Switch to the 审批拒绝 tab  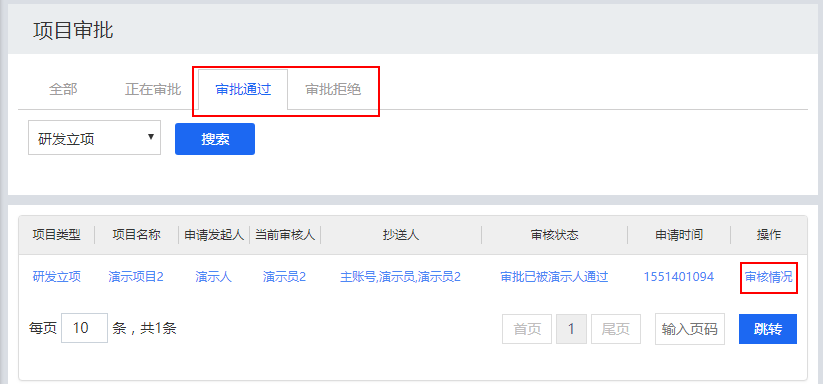click(x=333, y=89)
